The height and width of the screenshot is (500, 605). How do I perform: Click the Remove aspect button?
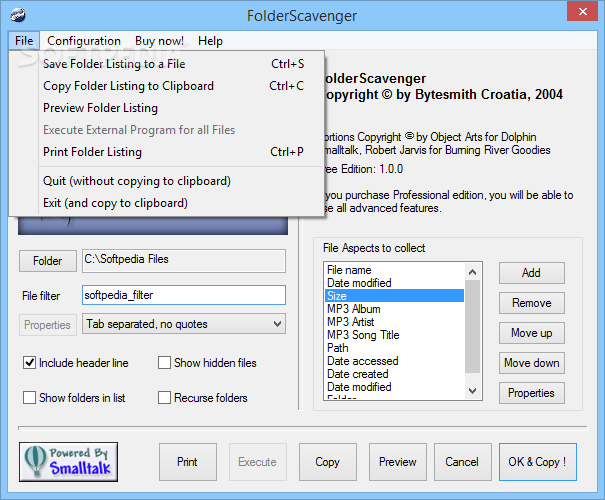(x=532, y=303)
